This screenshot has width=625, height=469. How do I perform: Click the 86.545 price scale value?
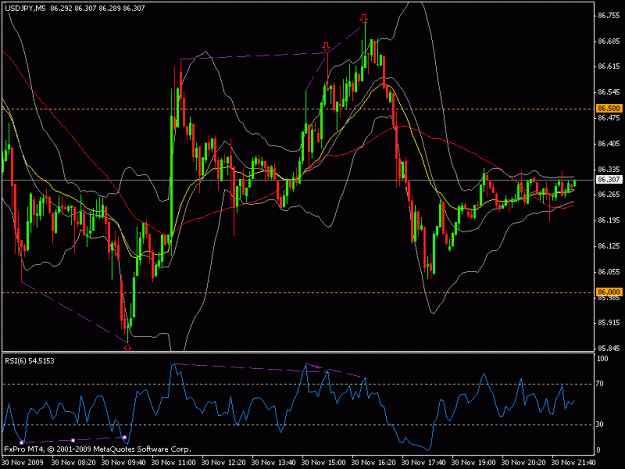609,92
